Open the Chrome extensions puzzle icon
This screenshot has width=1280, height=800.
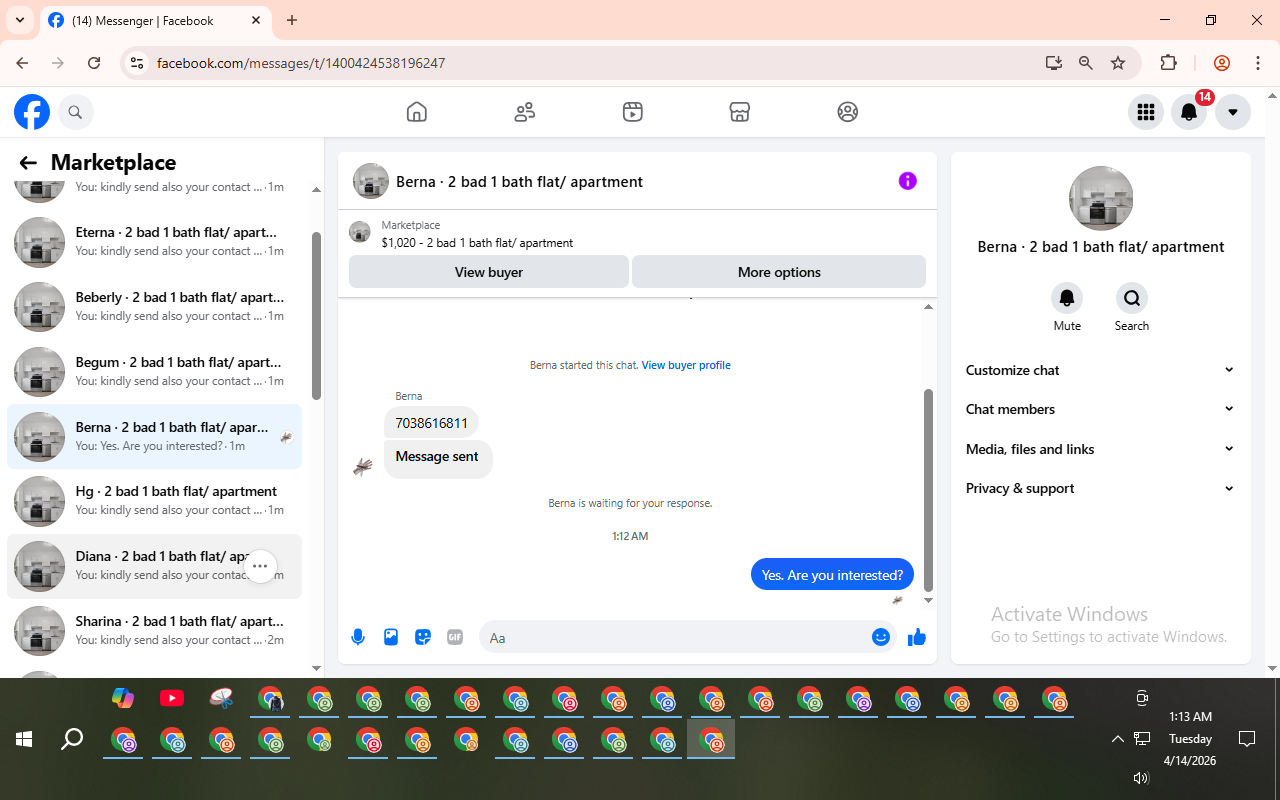(1168, 63)
